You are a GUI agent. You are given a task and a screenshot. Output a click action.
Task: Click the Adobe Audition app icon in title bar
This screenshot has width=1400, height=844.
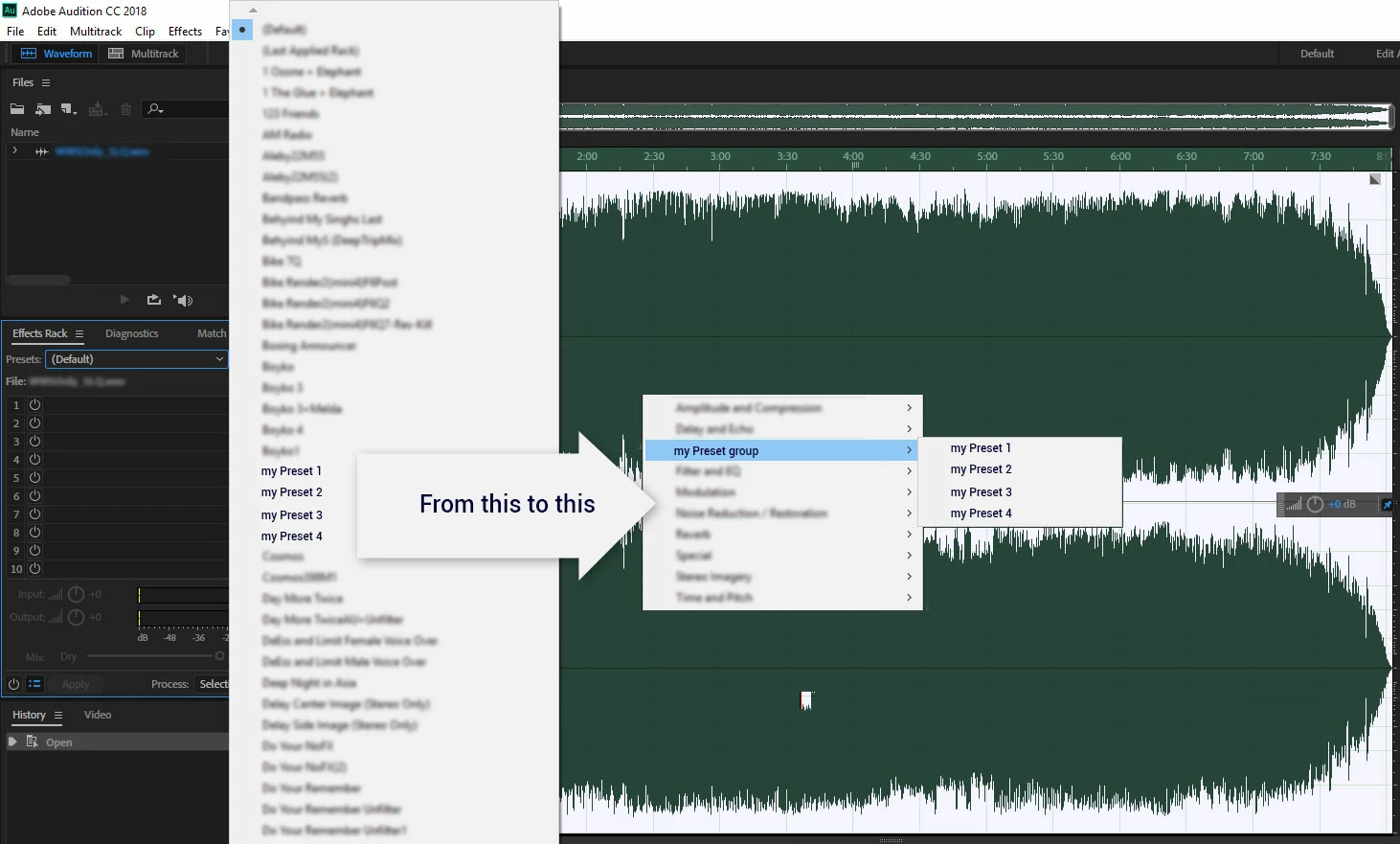point(10,11)
